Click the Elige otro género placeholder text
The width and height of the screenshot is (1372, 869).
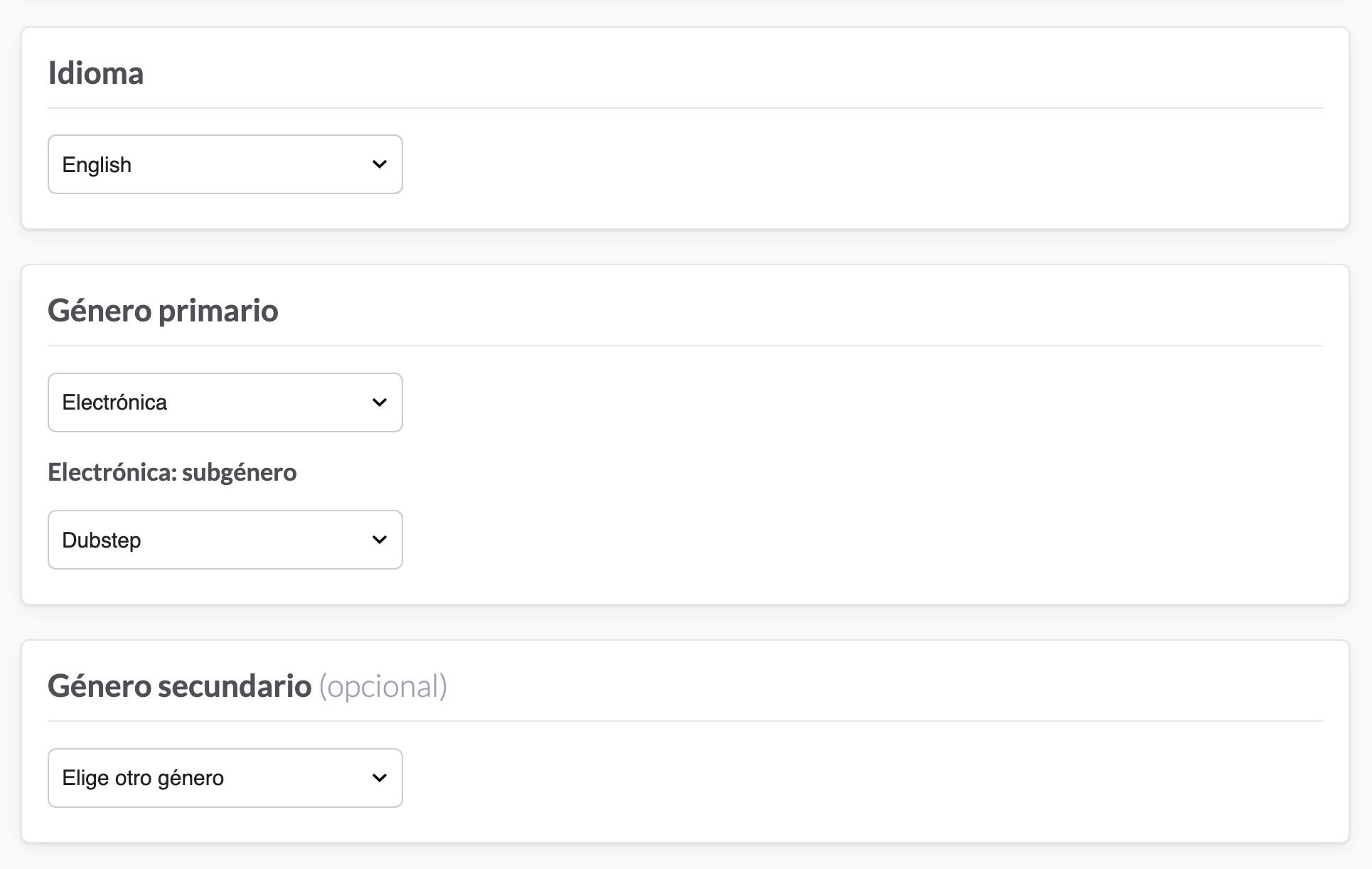point(143,778)
